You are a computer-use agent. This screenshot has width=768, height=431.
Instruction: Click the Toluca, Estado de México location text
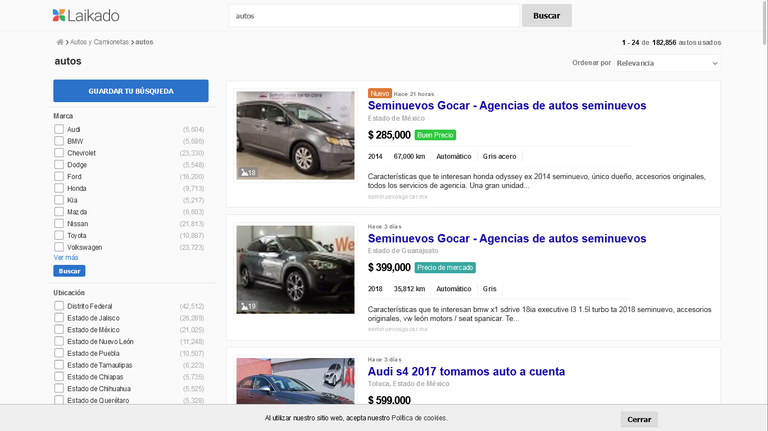pyautogui.click(x=408, y=383)
